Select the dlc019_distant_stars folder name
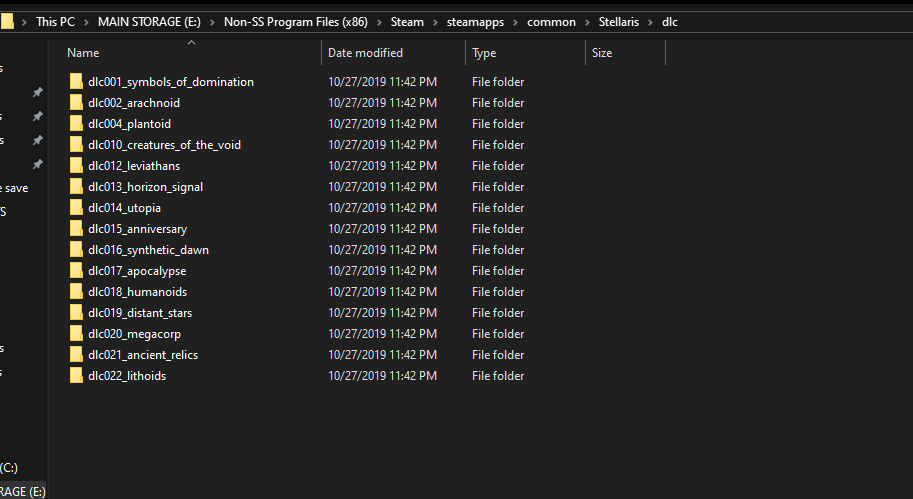Image resolution: width=913 pixels, height=499 pixels. pos(140,313)
